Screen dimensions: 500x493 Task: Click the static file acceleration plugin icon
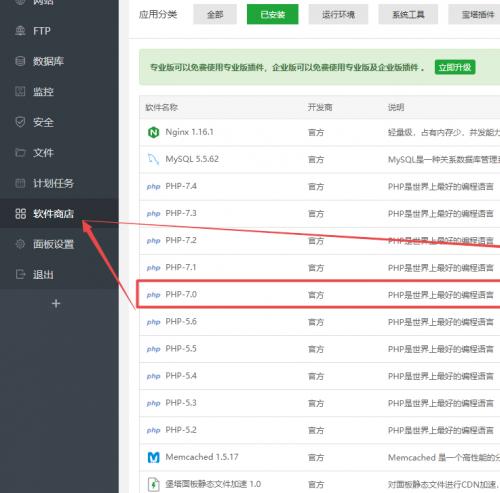[153, 484]
